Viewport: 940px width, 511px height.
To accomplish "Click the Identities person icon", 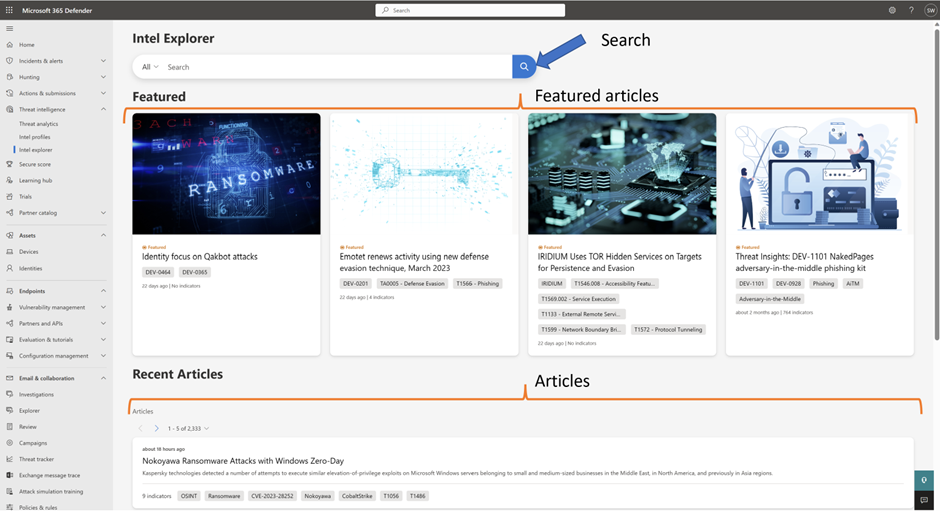I will click(10, 269).
